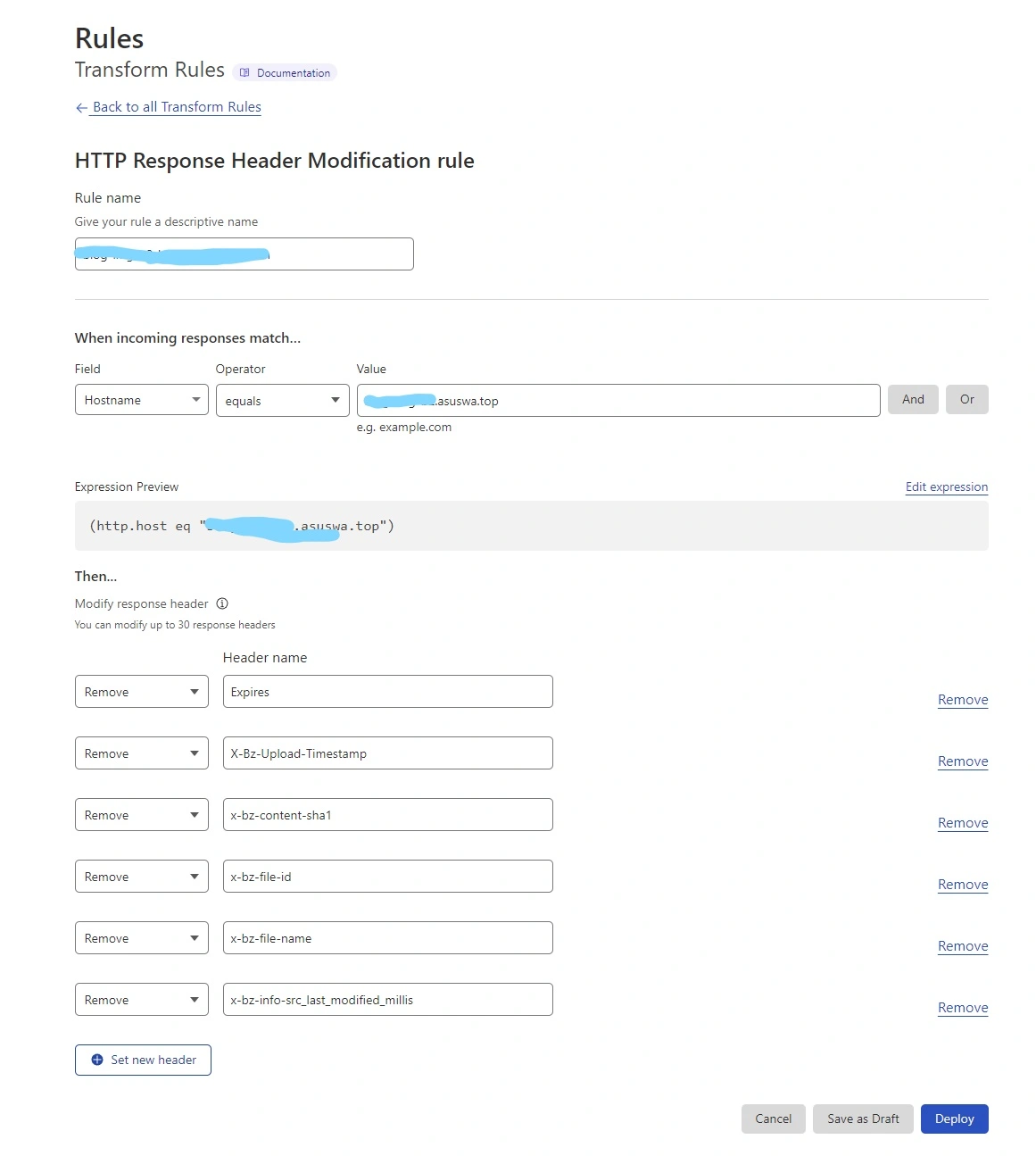Go Back to all Transform Rules
The height and width of the screenshot is (1156, 1036).
[x=176, y=107]
